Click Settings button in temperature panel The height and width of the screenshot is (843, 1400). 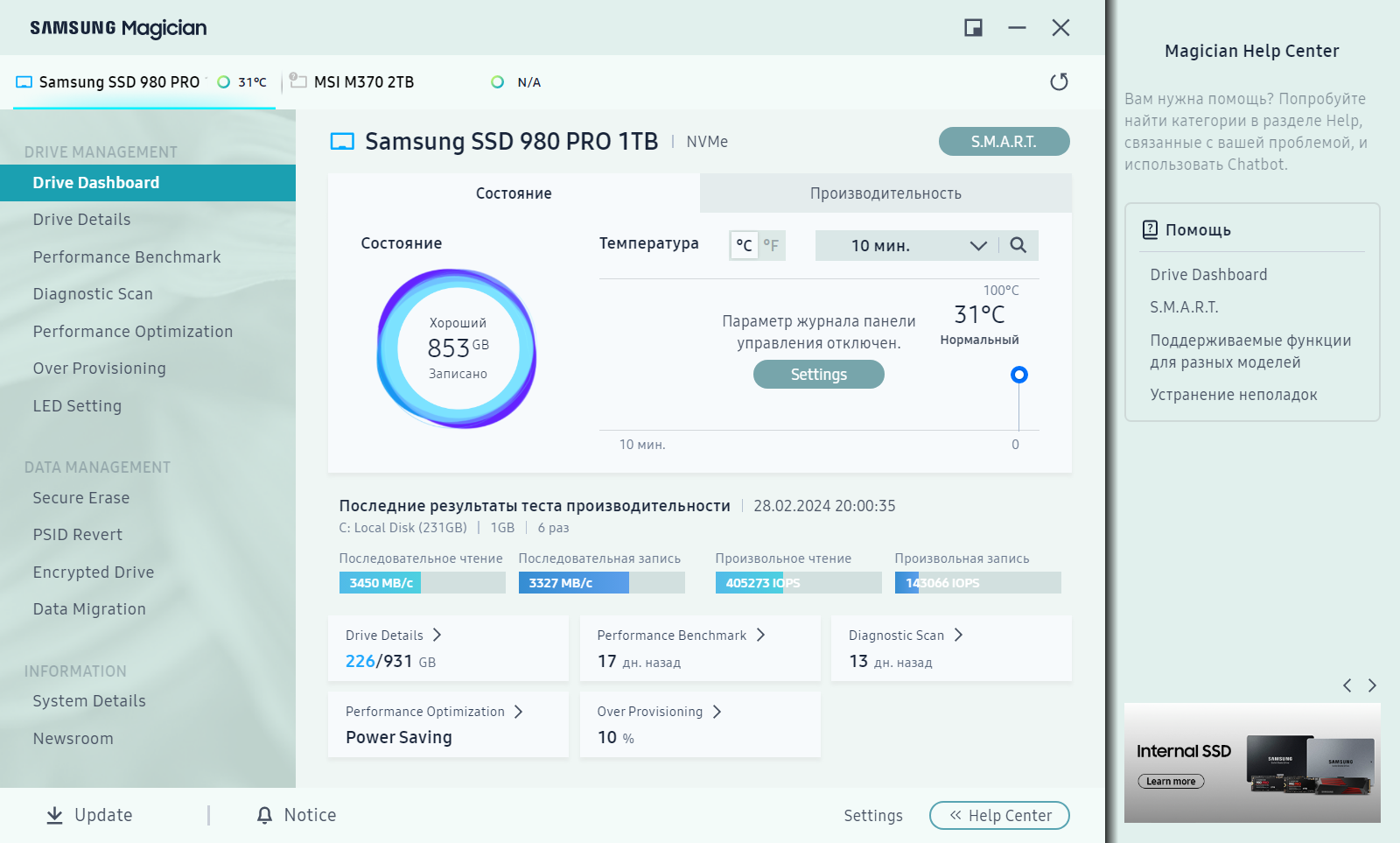click(818, 375)
